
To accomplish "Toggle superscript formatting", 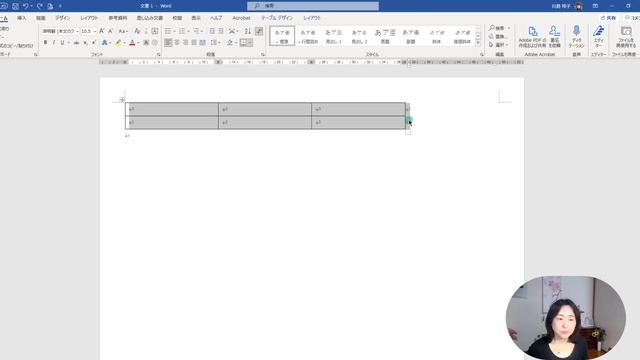I will coord(94,42).
